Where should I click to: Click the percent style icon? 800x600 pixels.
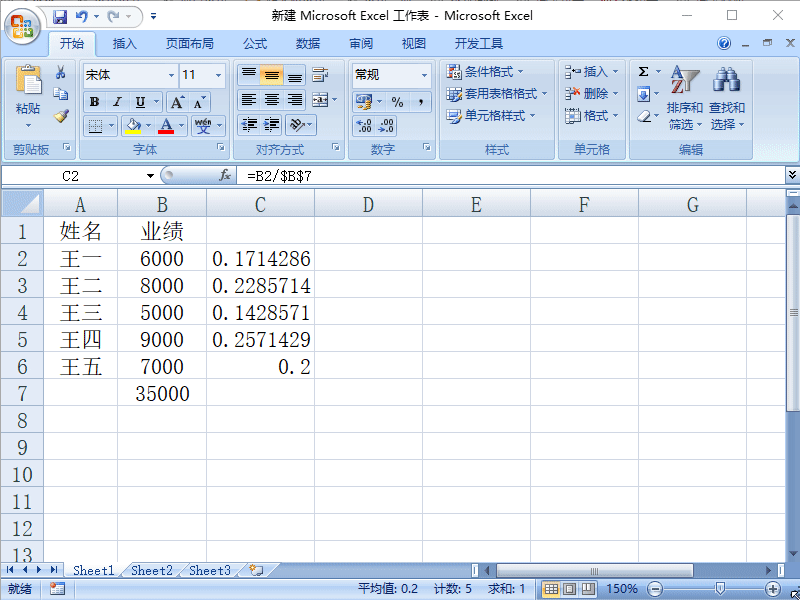point(398,103)
